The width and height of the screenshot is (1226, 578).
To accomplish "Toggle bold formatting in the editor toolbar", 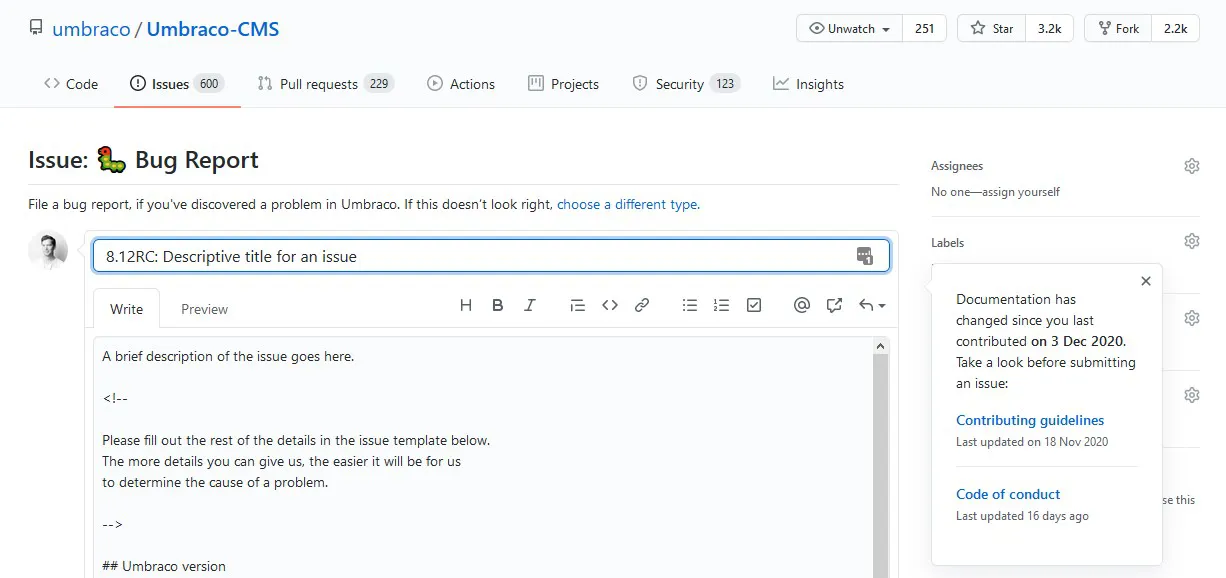I will tap(497, 305).
